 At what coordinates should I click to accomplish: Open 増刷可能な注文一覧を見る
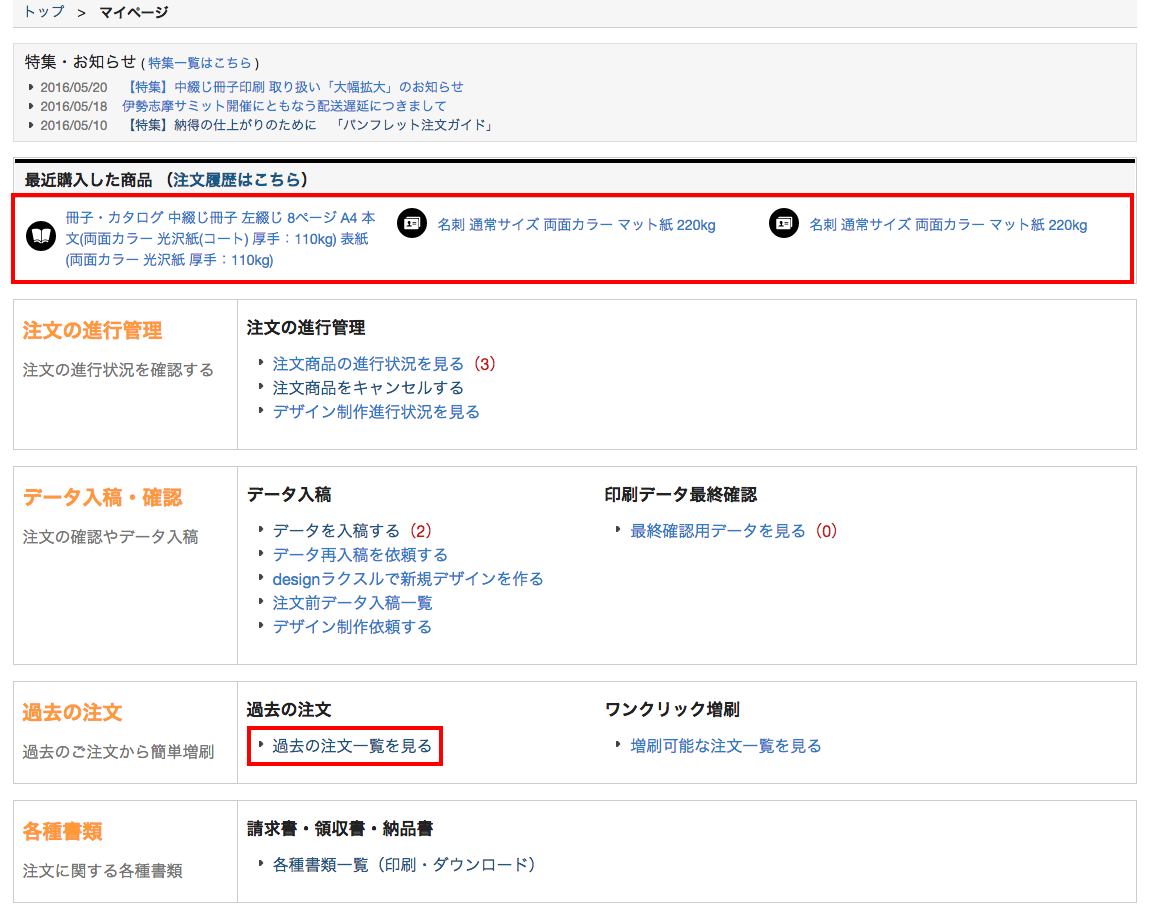(x=725, y=746)
